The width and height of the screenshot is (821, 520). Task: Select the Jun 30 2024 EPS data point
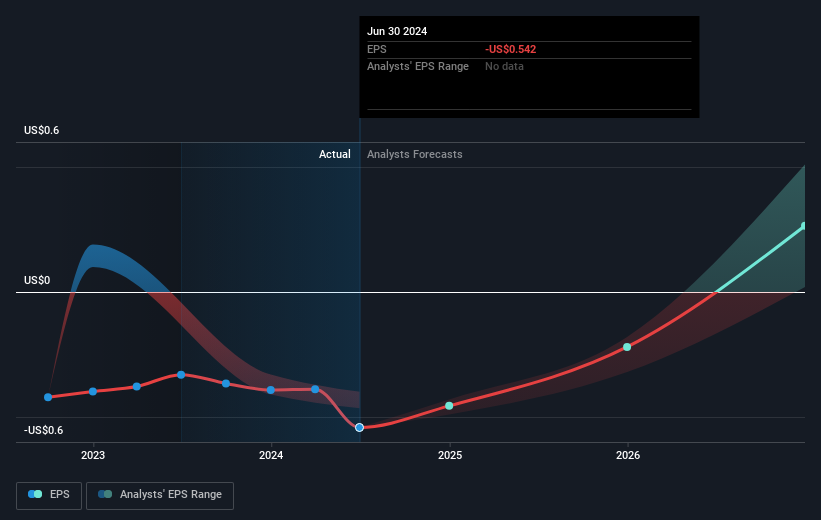tap(359, 428)
